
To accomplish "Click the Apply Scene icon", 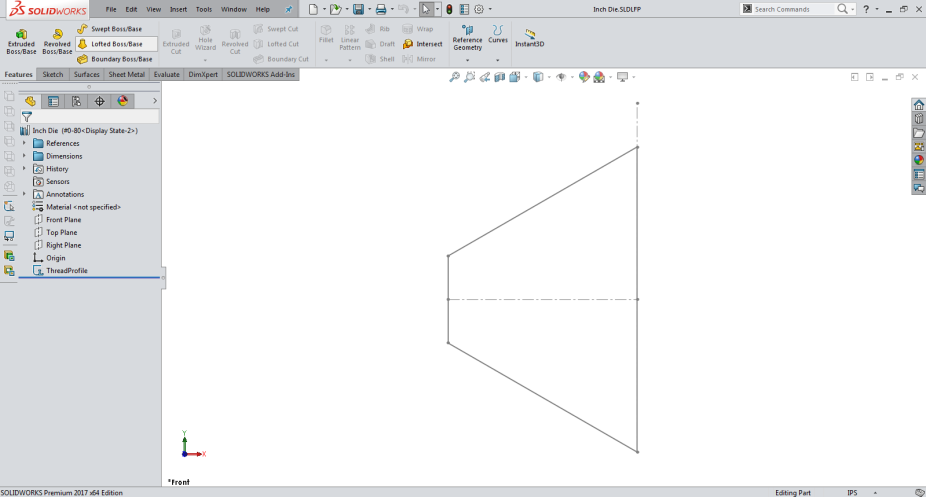I will pyautogui.click(x=599, y=77).
